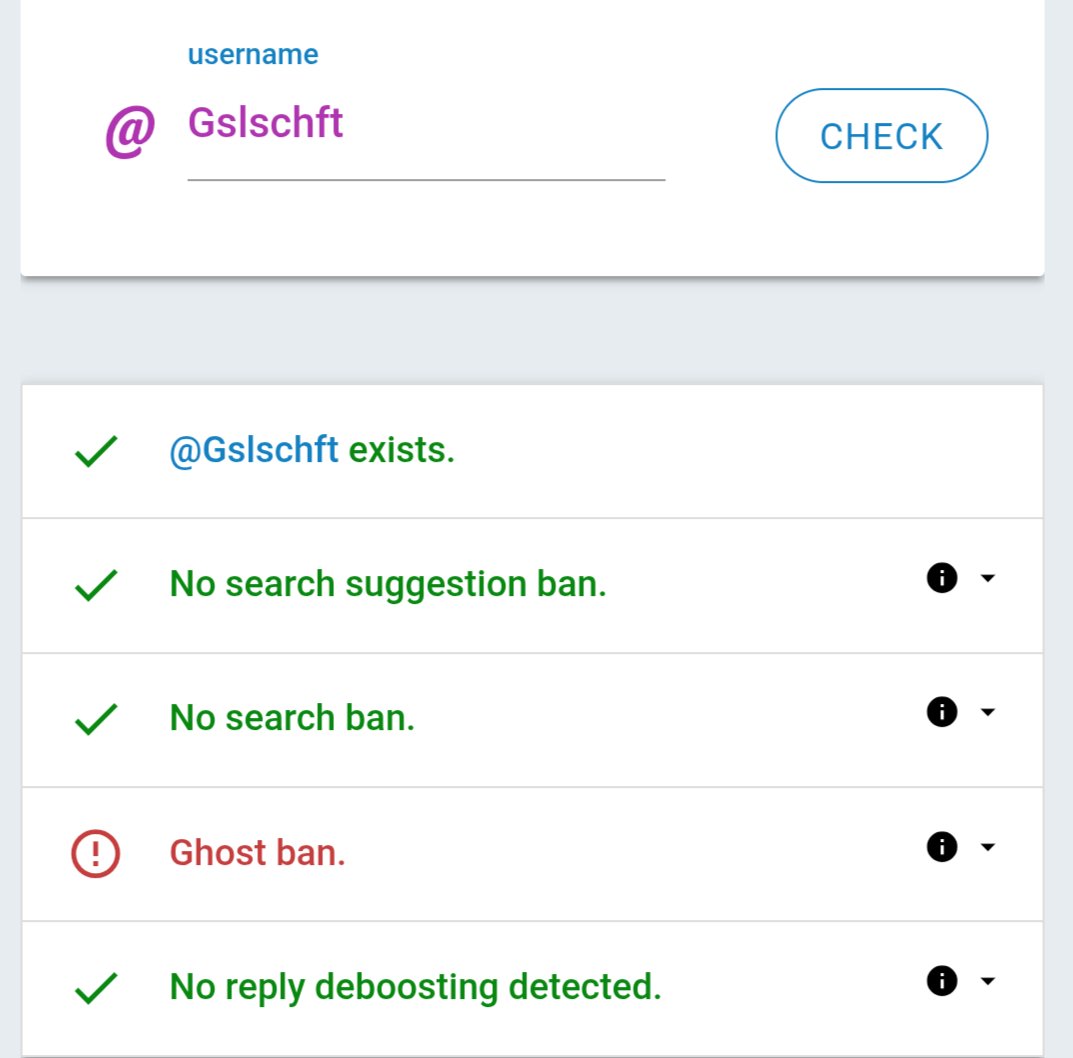
Task: Click checkmark beside No reply deboosting detected
Action: 96,989
